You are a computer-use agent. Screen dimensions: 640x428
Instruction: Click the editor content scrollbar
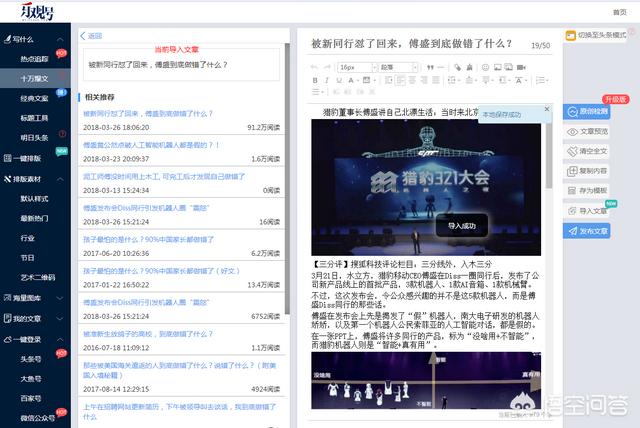coord(549,155)
